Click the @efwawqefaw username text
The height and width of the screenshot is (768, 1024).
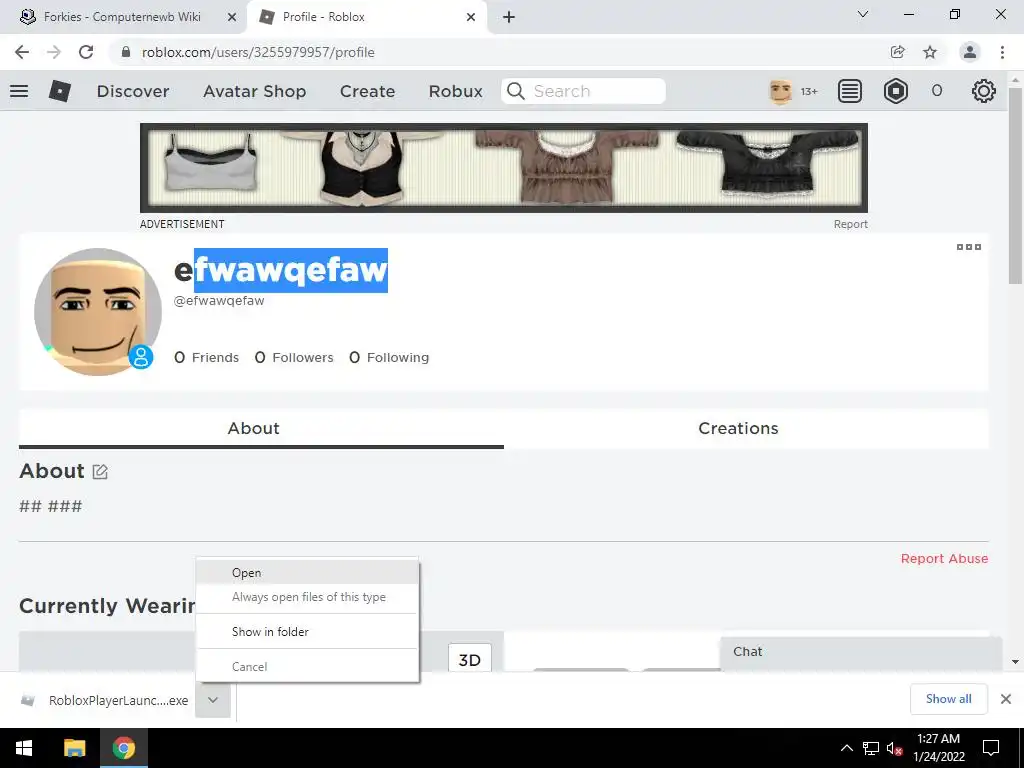point(219,301)
